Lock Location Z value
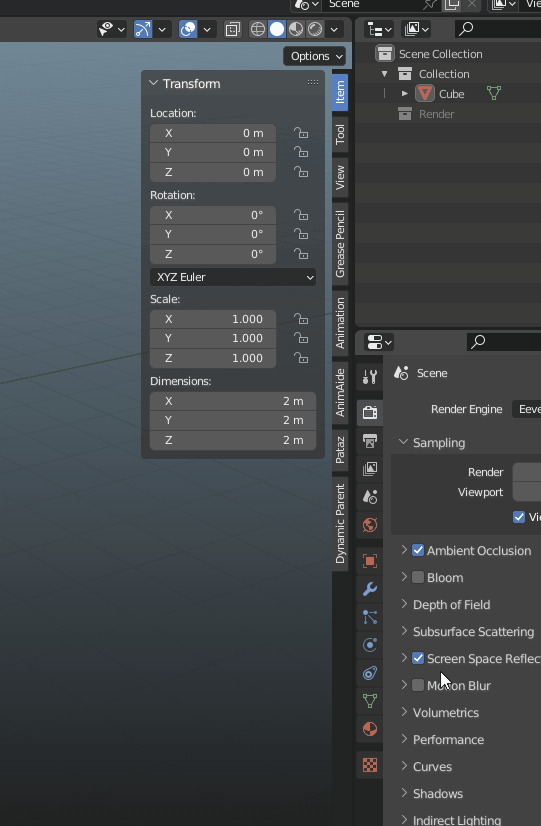 coord(300,172)
